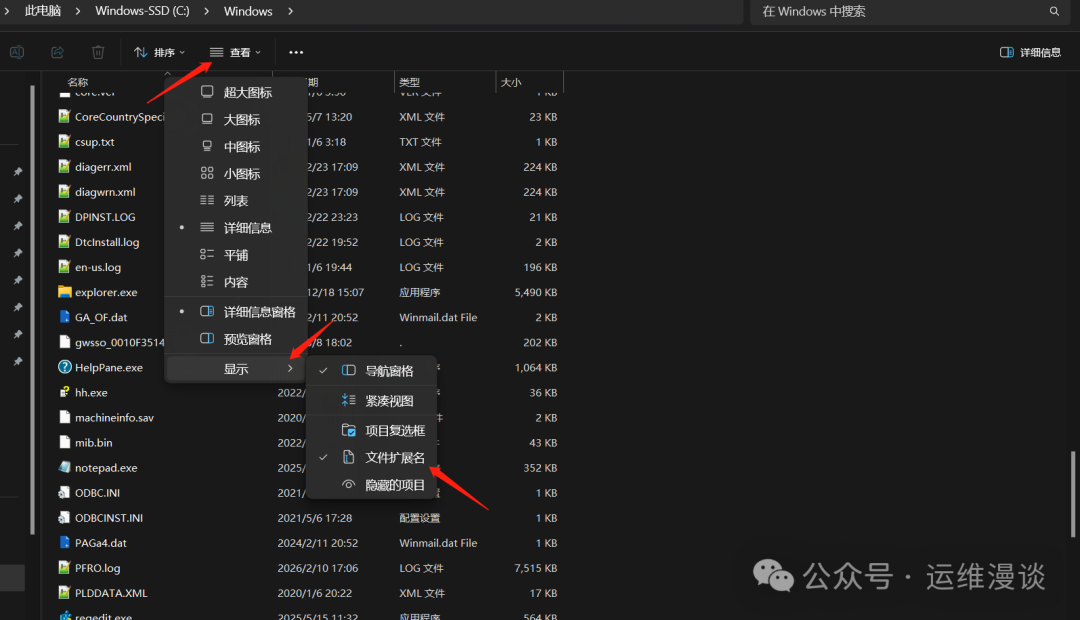Click 此电脑 in the breadcrumb
This screenshot has height=620, width=1080.
click(43, 11)
